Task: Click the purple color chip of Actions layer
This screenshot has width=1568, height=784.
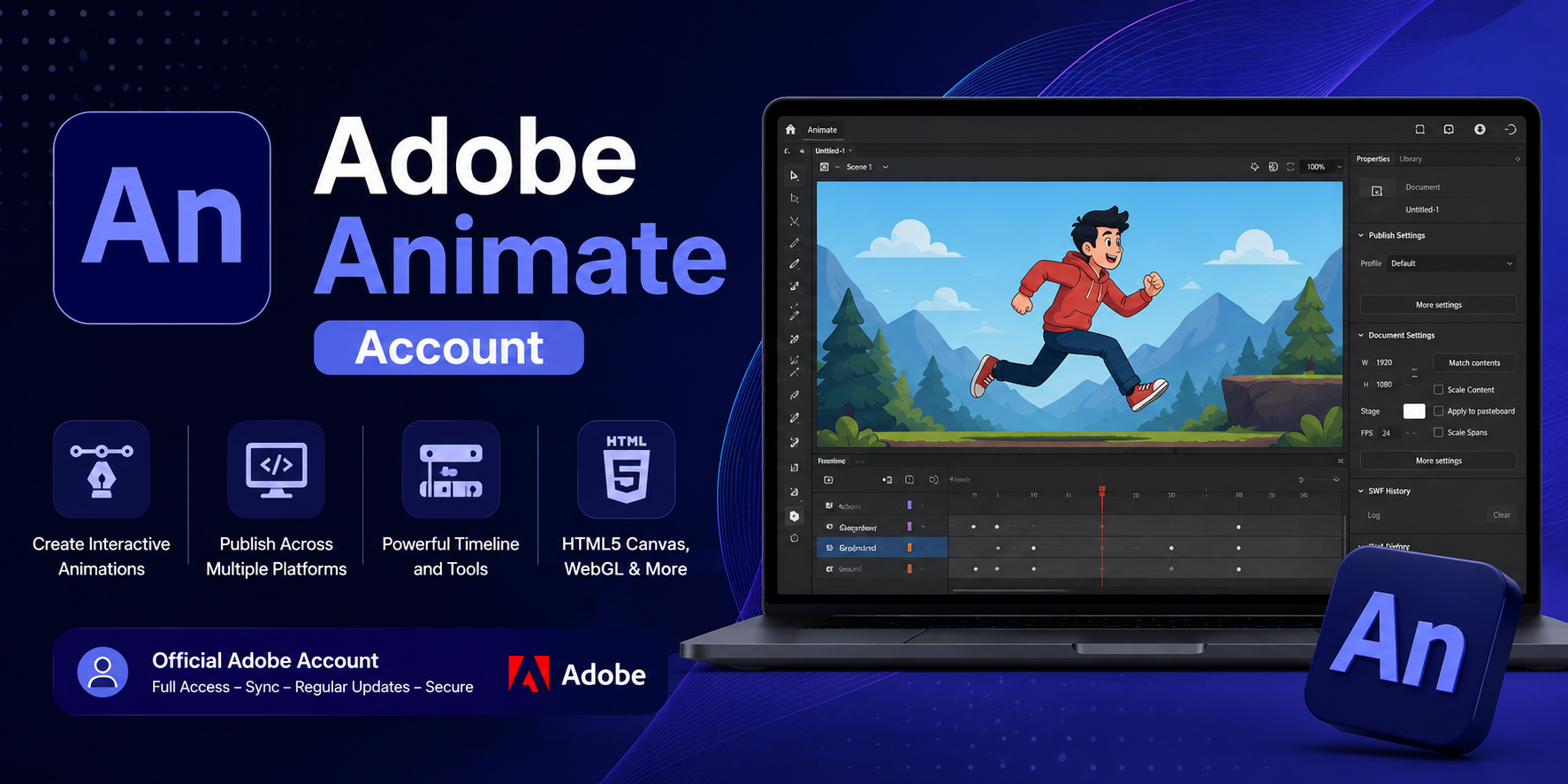Action: pyautogui.click(x=910, y=506)
